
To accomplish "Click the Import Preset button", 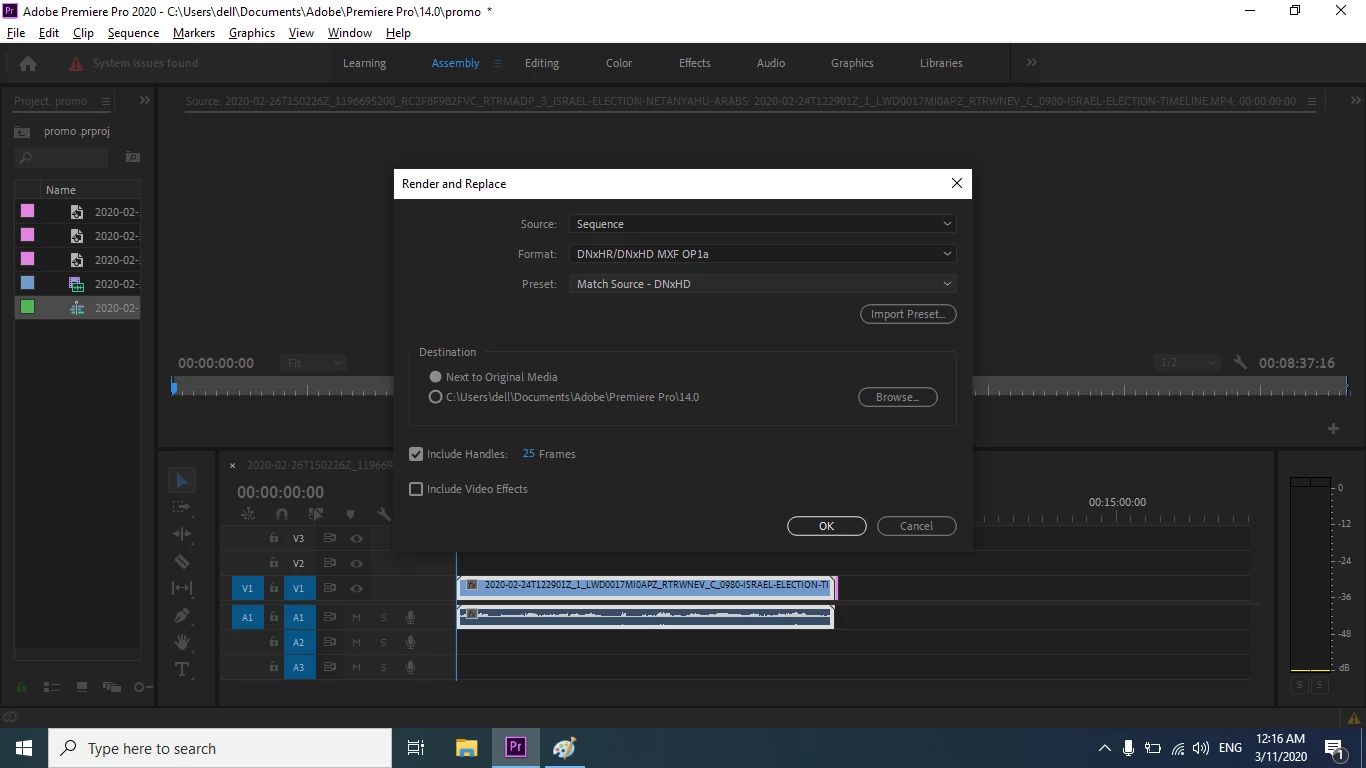I will pos(908,314).
